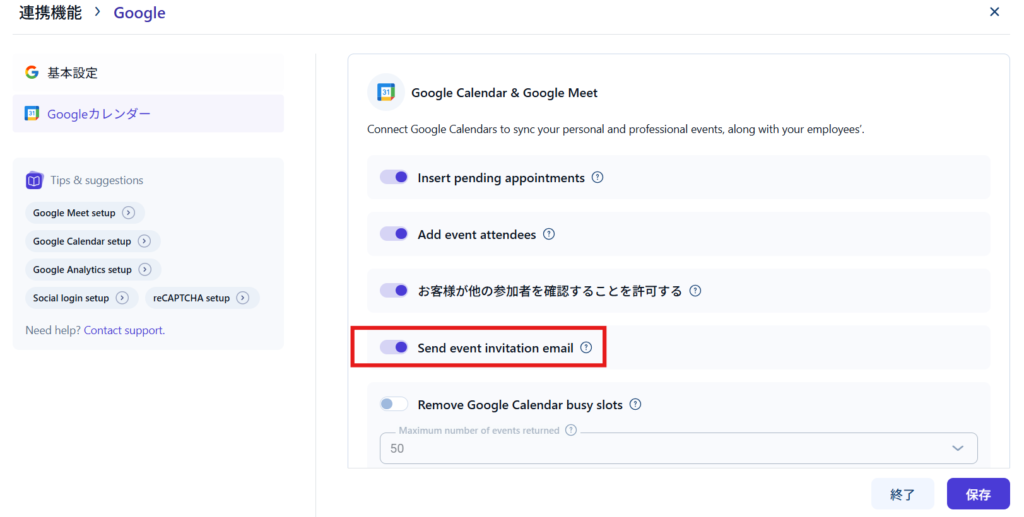Screen dimensions: 1024x517
Task: Select 基本設定 in the sidebar
Action: 72,73
